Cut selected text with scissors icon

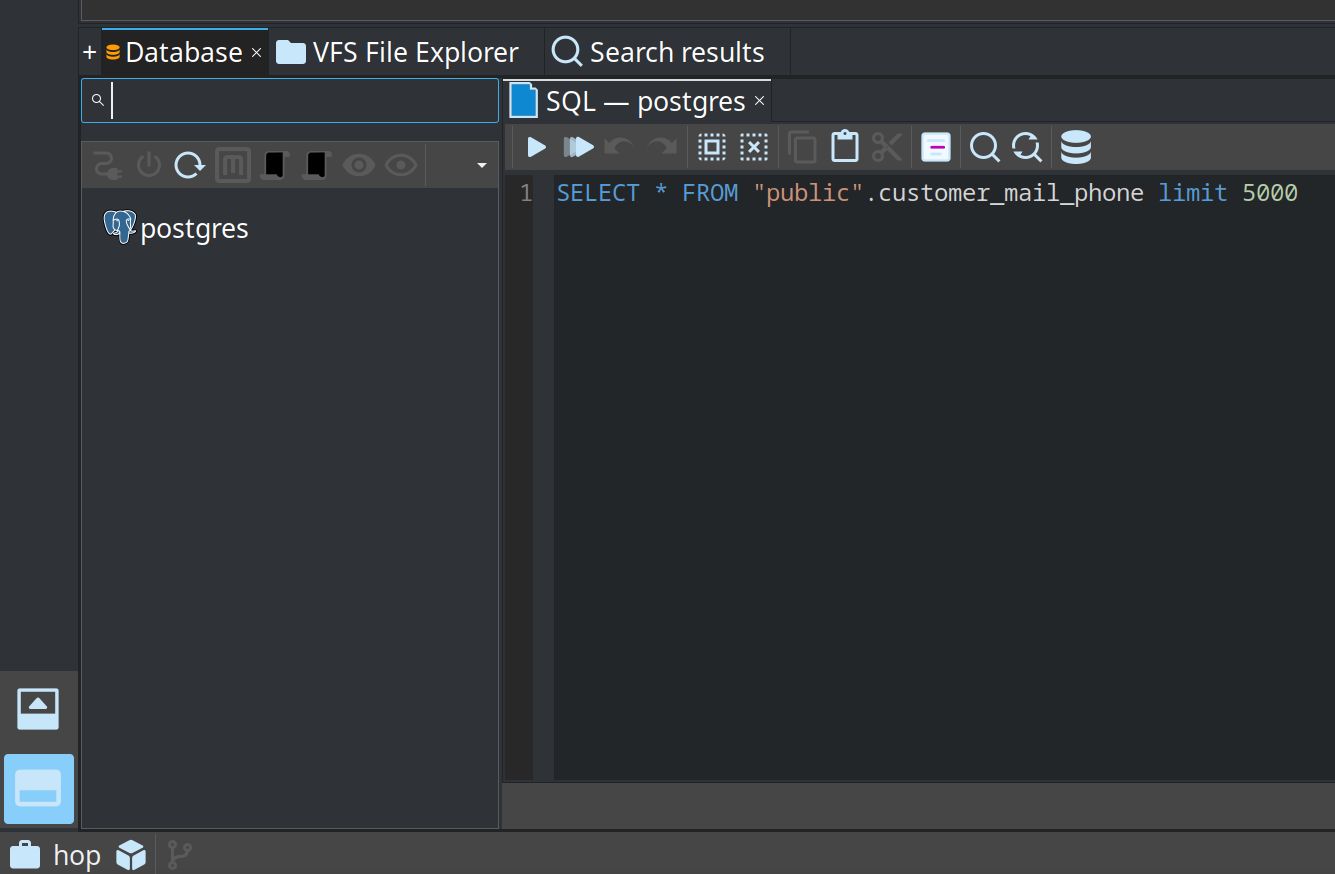coord(887,148)
